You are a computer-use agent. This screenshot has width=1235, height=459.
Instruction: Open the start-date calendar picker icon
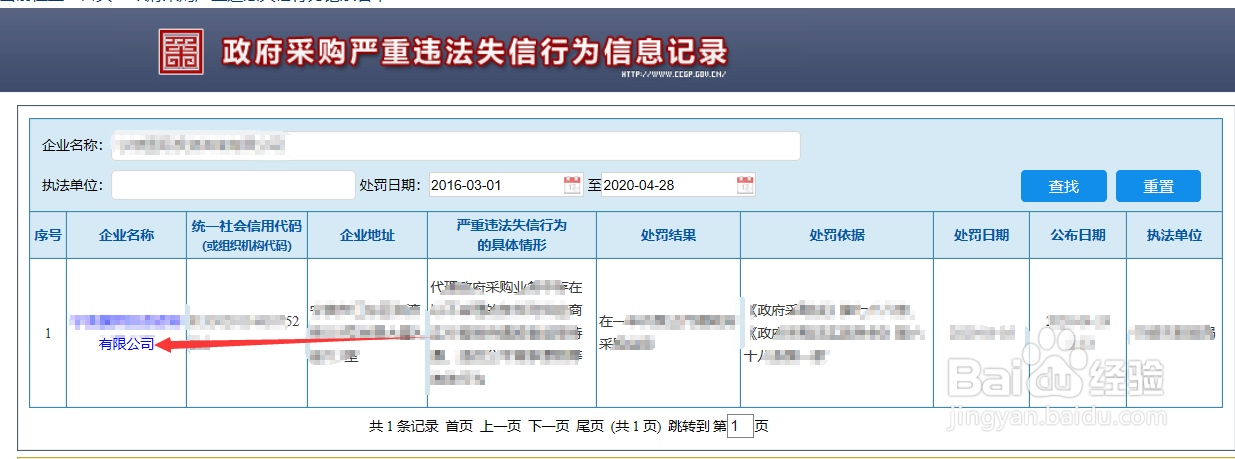pyautogui.click(x=572, y=185)
